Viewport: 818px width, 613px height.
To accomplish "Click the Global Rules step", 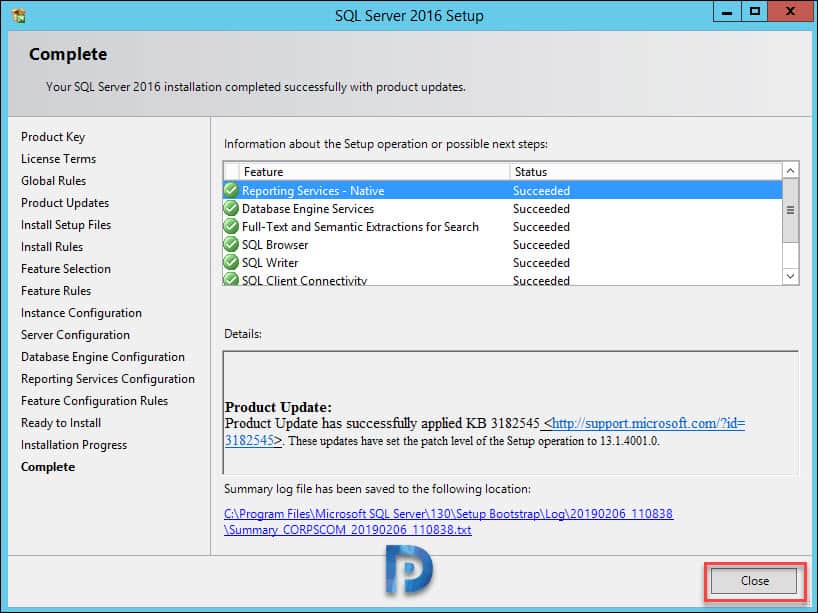I will 53,181.
